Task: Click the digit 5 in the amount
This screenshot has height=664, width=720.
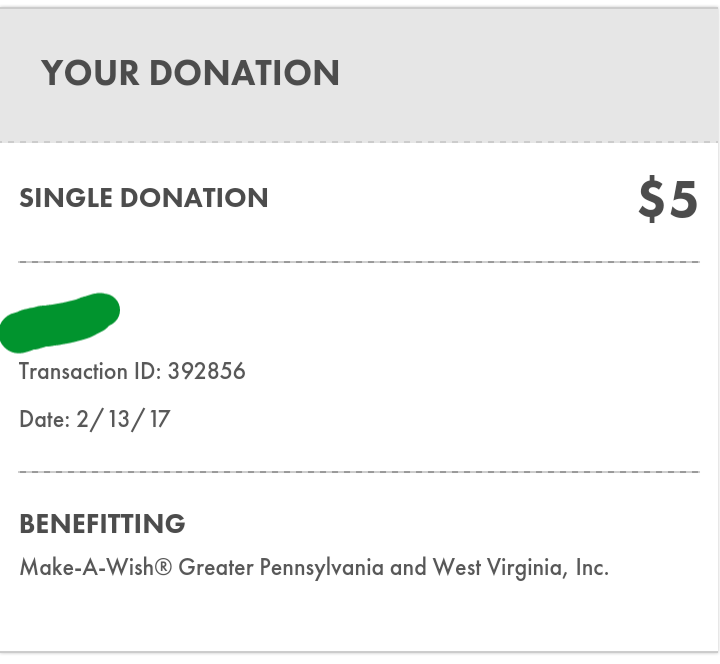Action: click(x=683, y=199)
